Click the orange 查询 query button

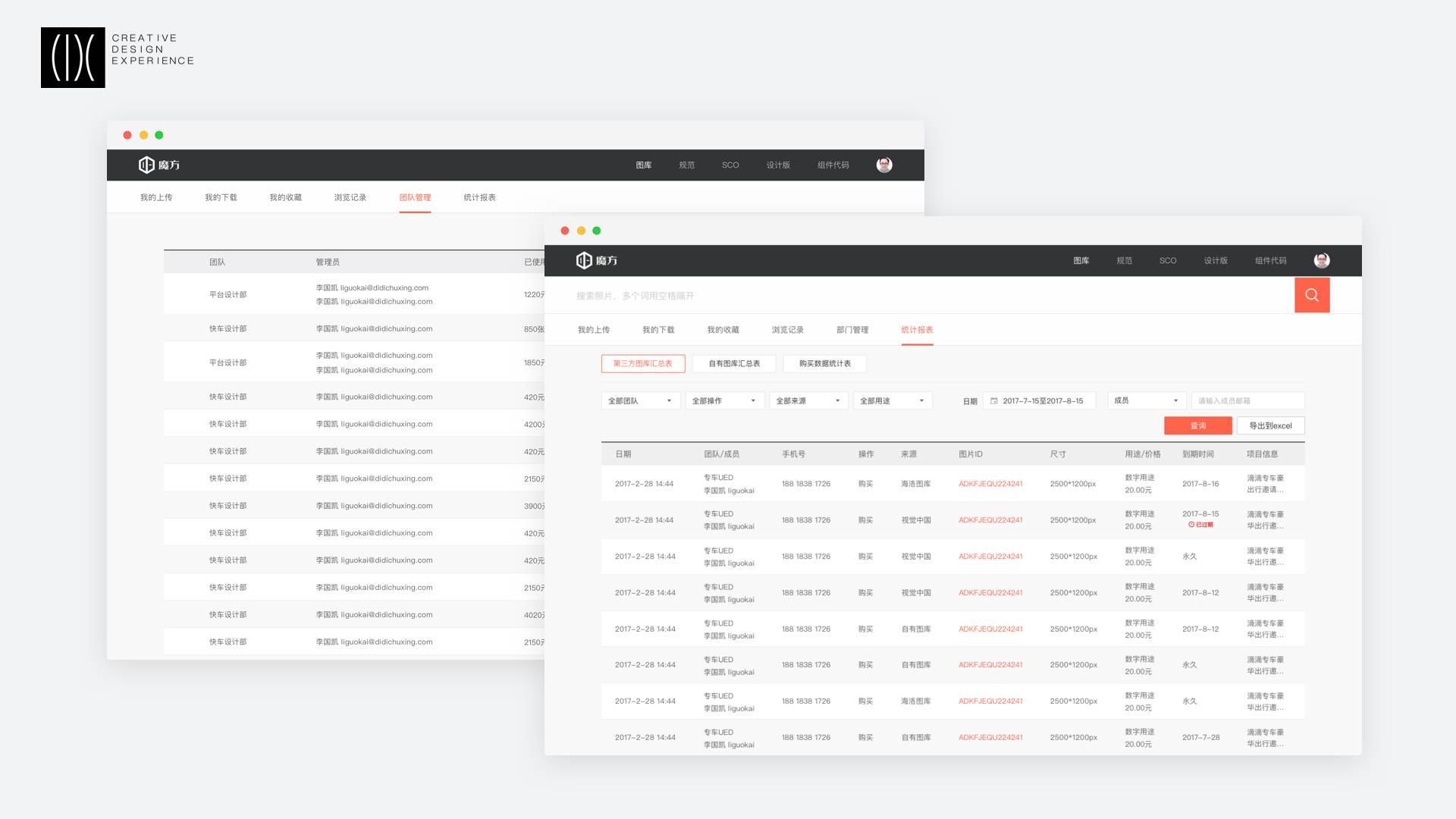(x=1197, y=425)
